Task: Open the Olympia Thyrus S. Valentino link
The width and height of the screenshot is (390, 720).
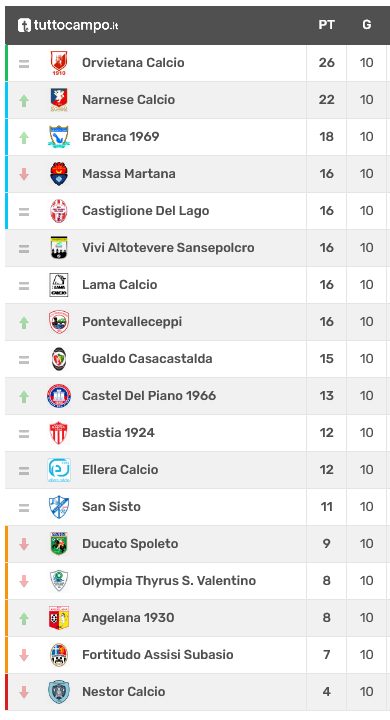Action: click(x=169, y=581)
